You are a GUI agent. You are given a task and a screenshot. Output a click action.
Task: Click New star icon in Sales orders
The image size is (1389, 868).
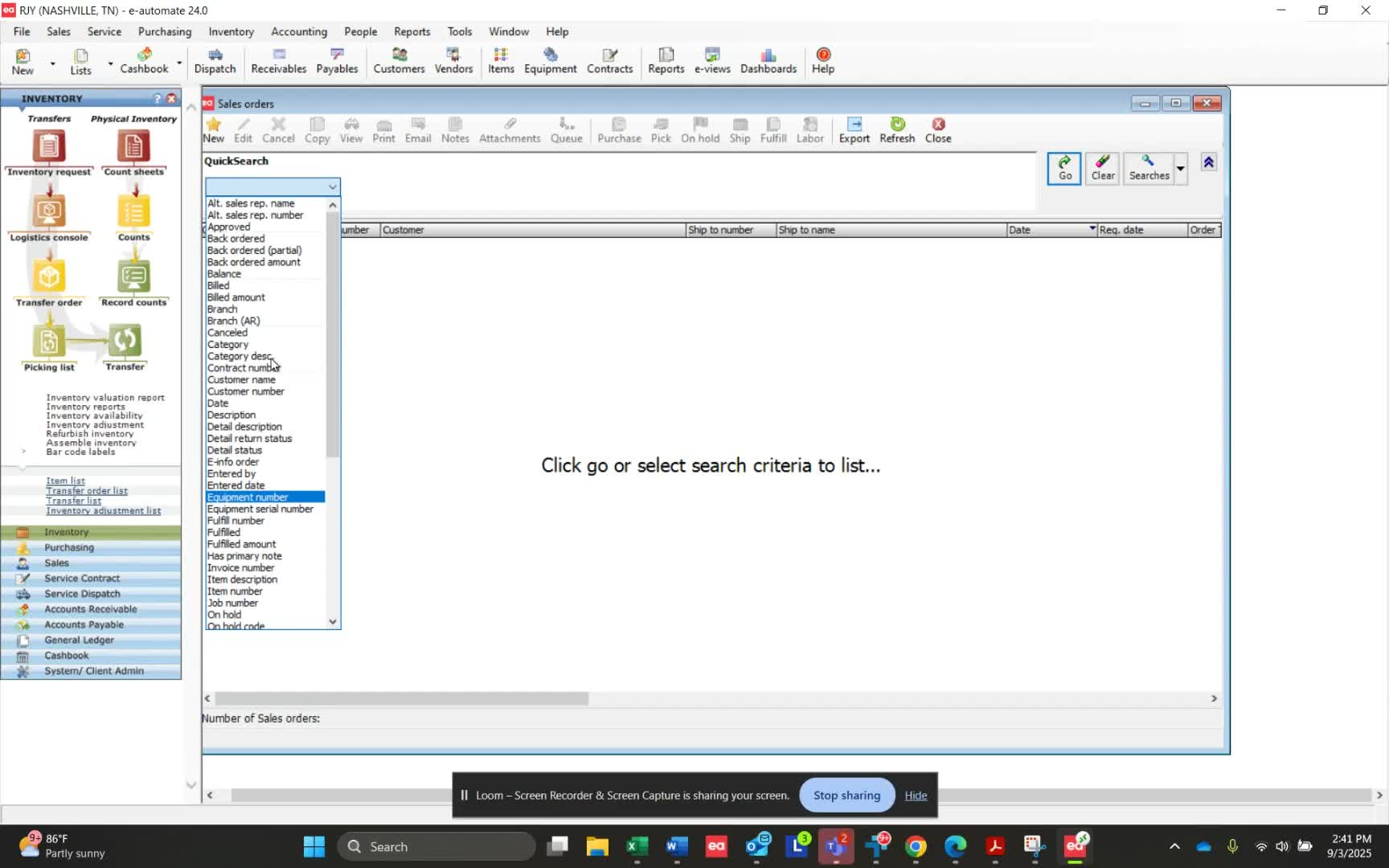[213, 130]
